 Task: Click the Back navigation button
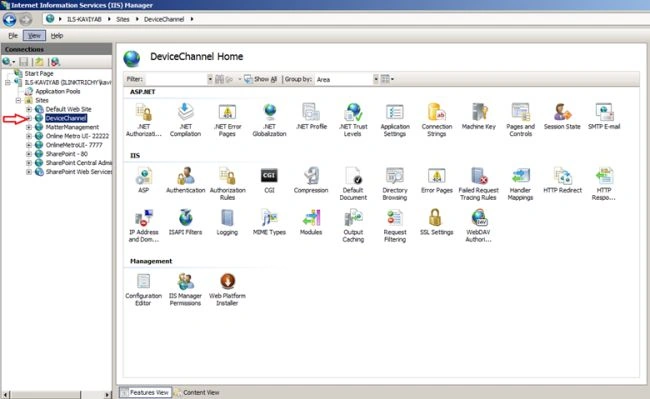point(10,19)
